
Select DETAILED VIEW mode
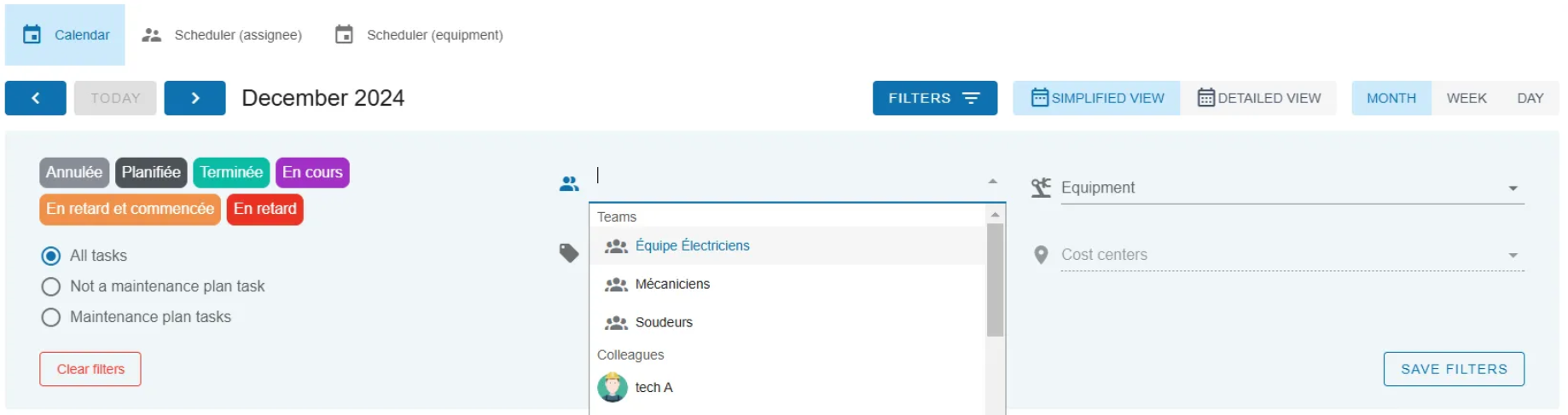pyautogui.click(x=1259, y=98)
